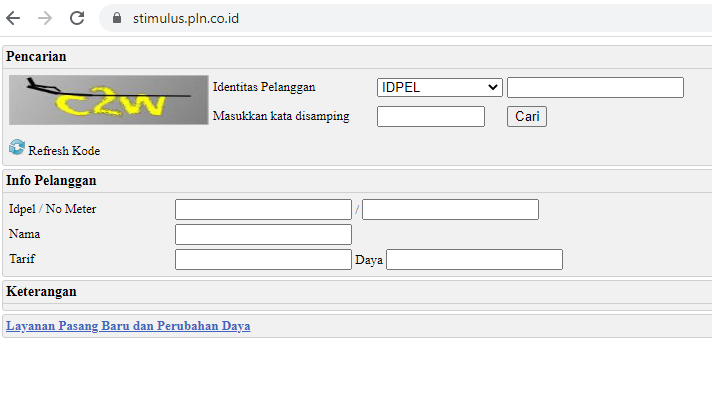Focus the customer ID input beside IDPEL
The image size is (712, 410).
point(595,87)
